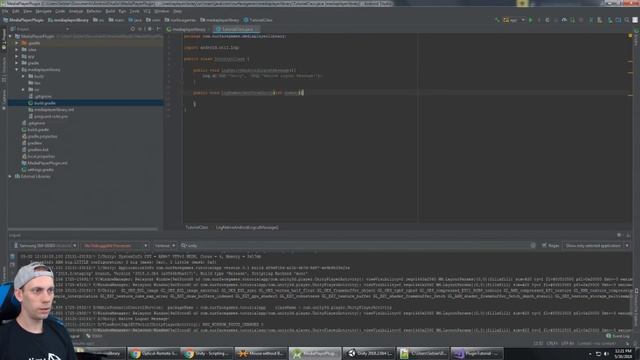Open Logcat panel settings gear

[x=619, y=235]
